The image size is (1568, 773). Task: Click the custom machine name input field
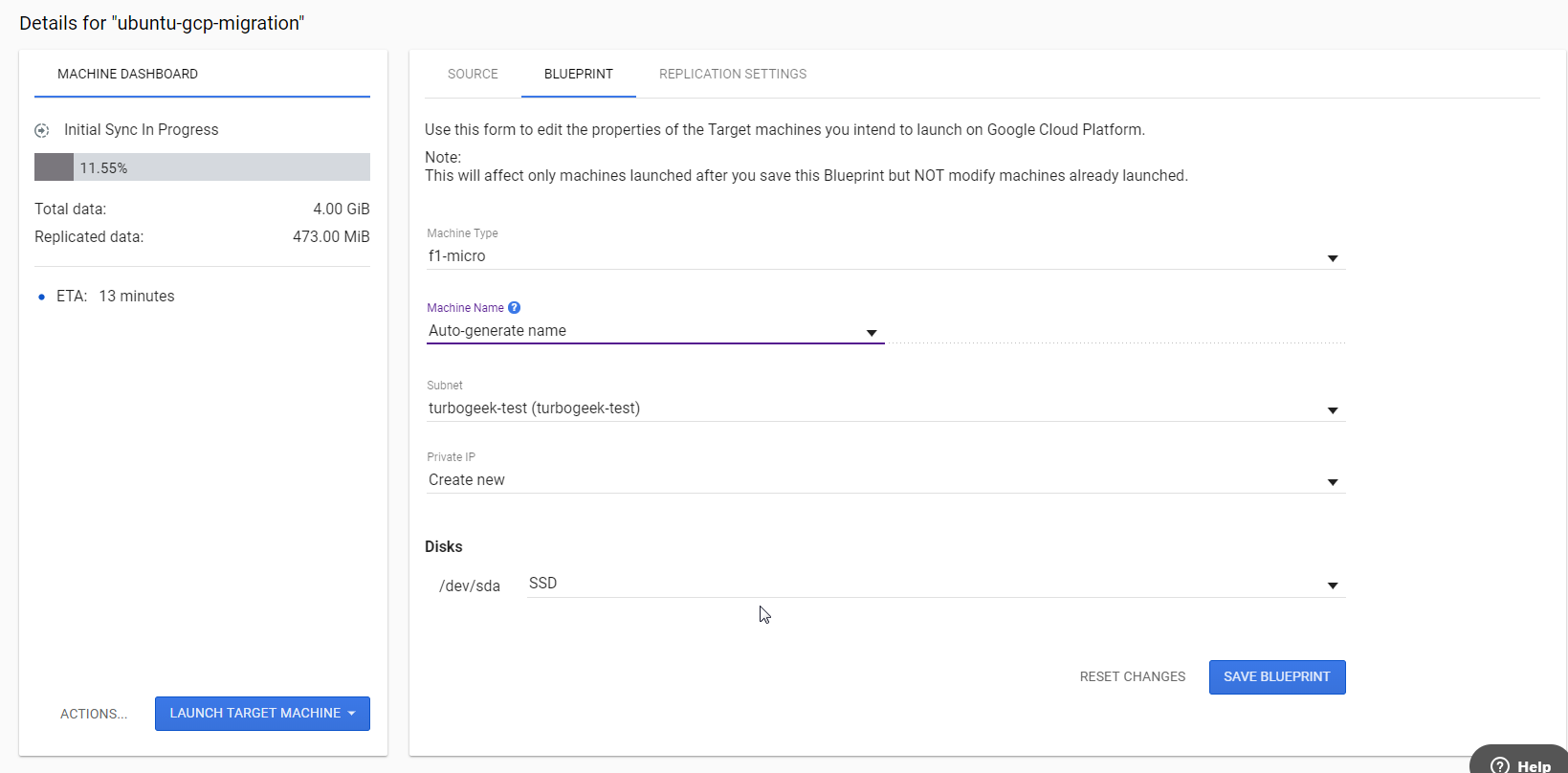1115,331
